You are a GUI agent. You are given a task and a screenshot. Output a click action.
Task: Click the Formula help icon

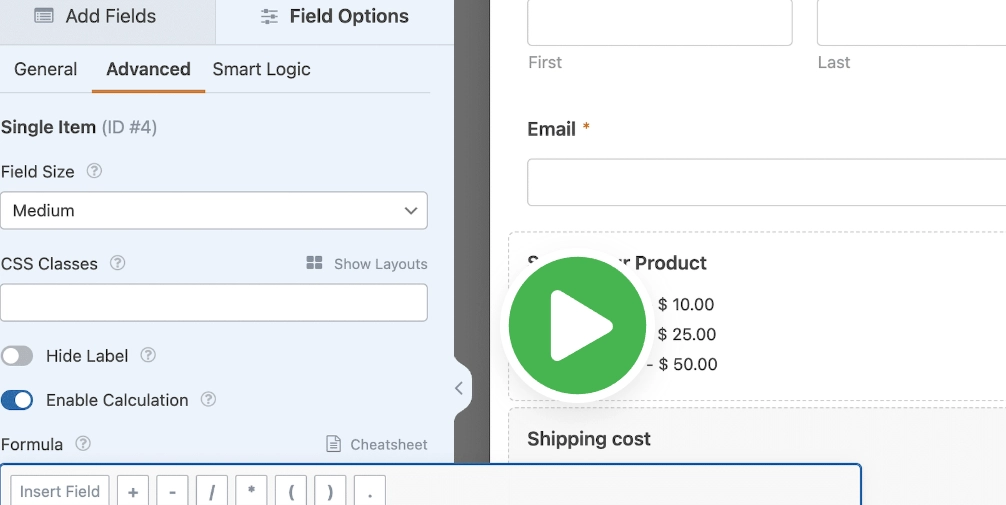click(83, 443)
